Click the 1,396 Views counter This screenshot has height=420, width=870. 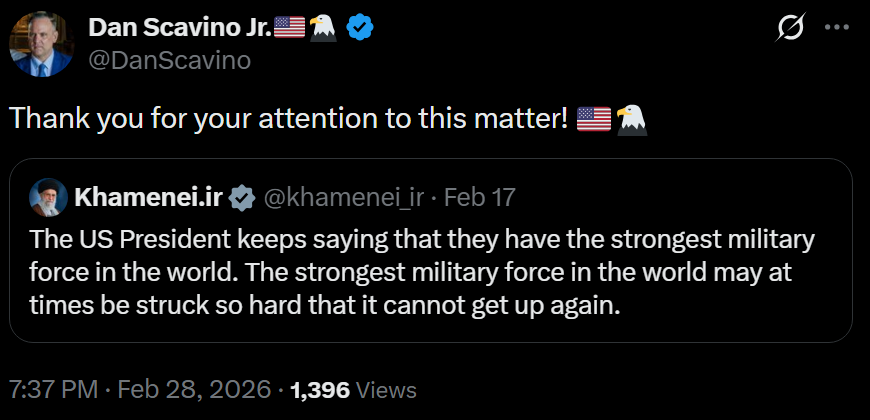320,389
